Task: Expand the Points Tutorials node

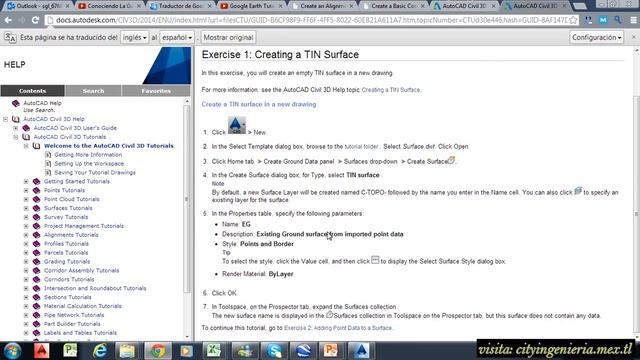Action: 26,191
